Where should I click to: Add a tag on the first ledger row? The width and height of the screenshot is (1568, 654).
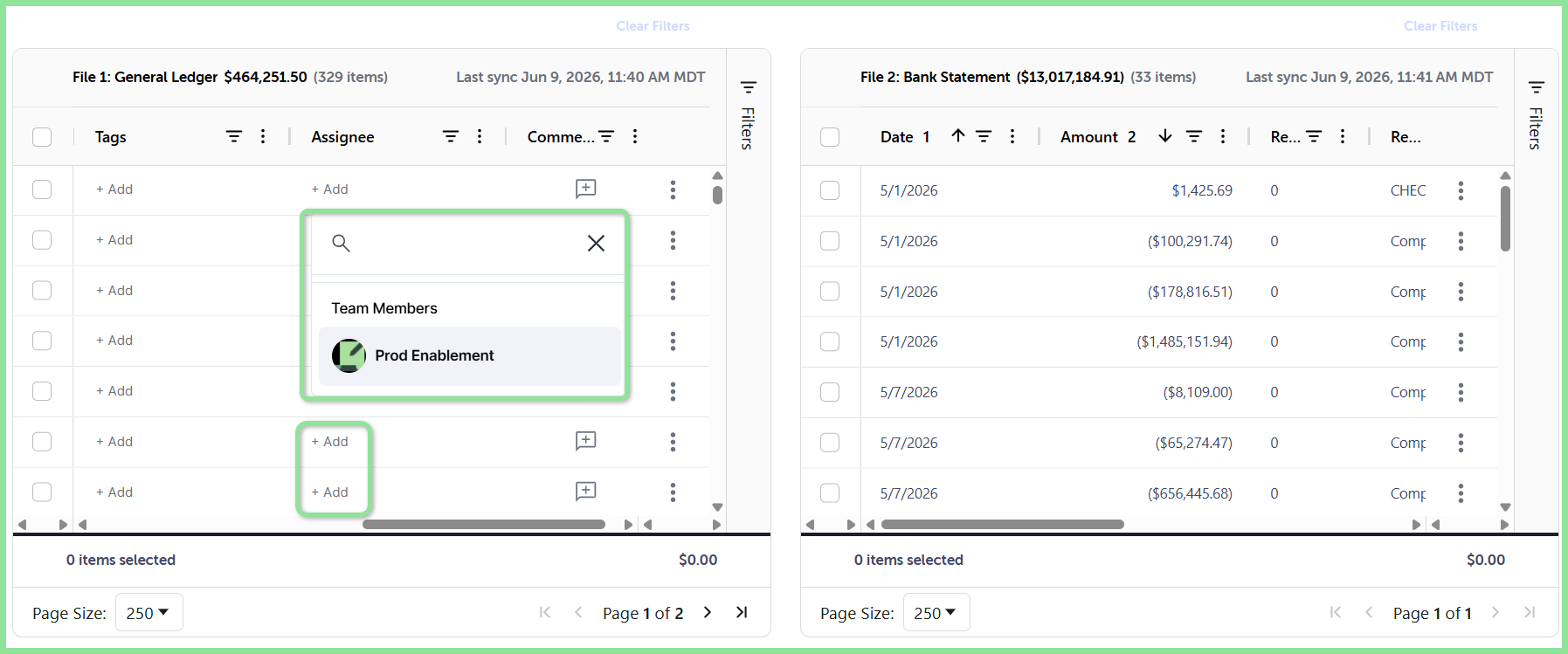click(x=114, y=189)
